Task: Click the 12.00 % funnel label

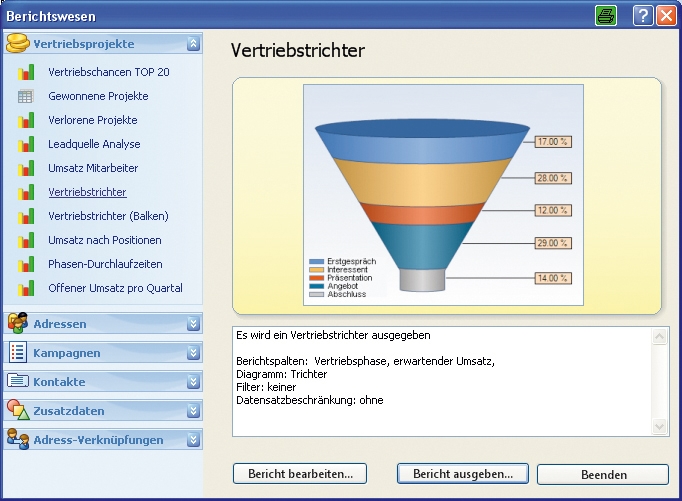Action: (553, 210)
